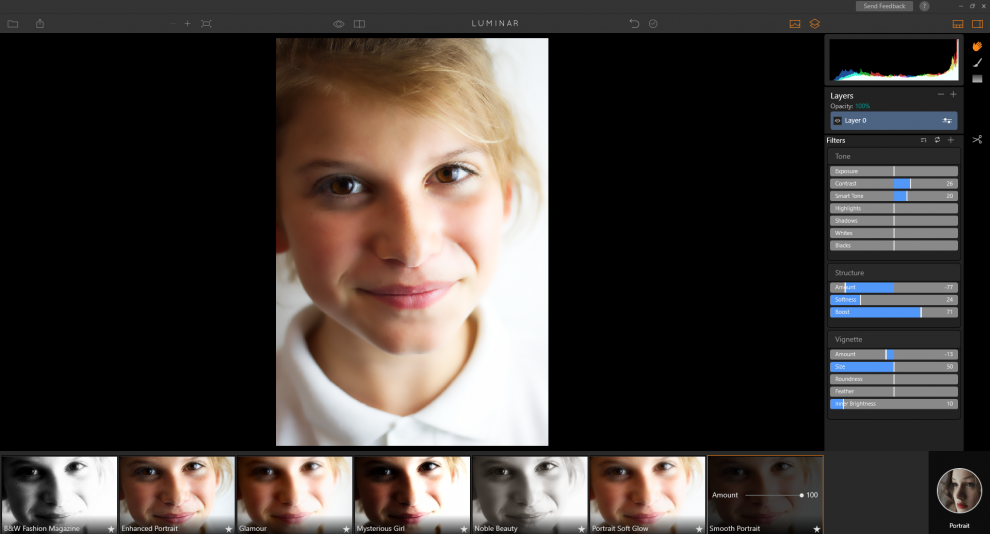Toggle the side panel icon at top right

[977, 24]
